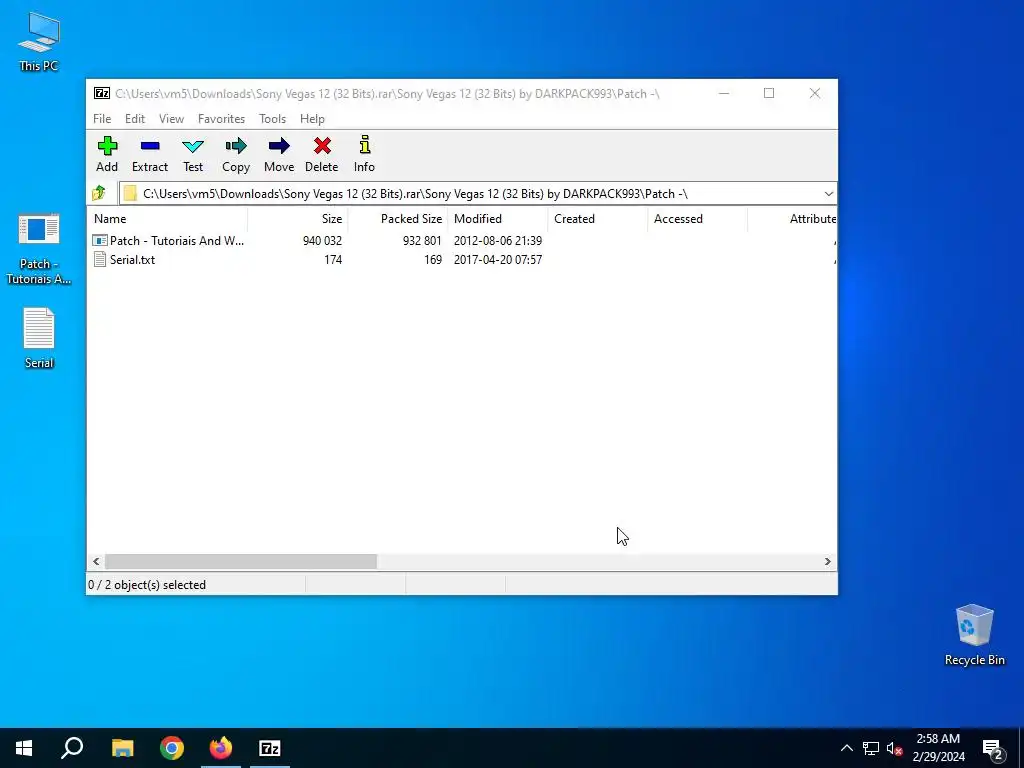Open the Edit menu
Viewport: 1024px width, 768px height.
tap(135, 119)
